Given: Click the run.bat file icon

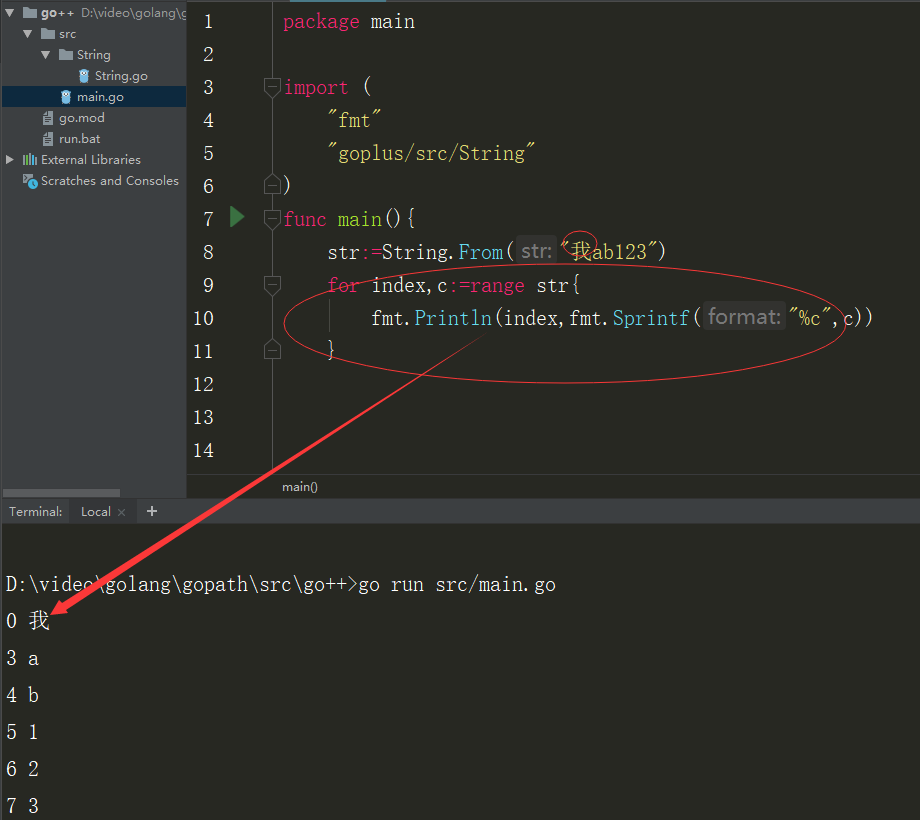Looking at the screenshot, I should pos(48,139).
